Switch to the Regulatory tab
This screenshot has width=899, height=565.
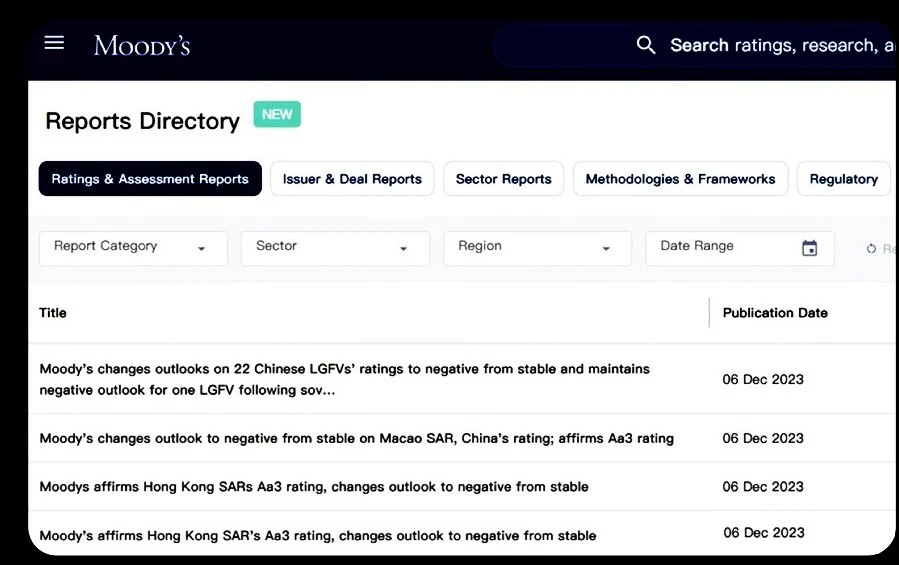(x=843, y=179)
